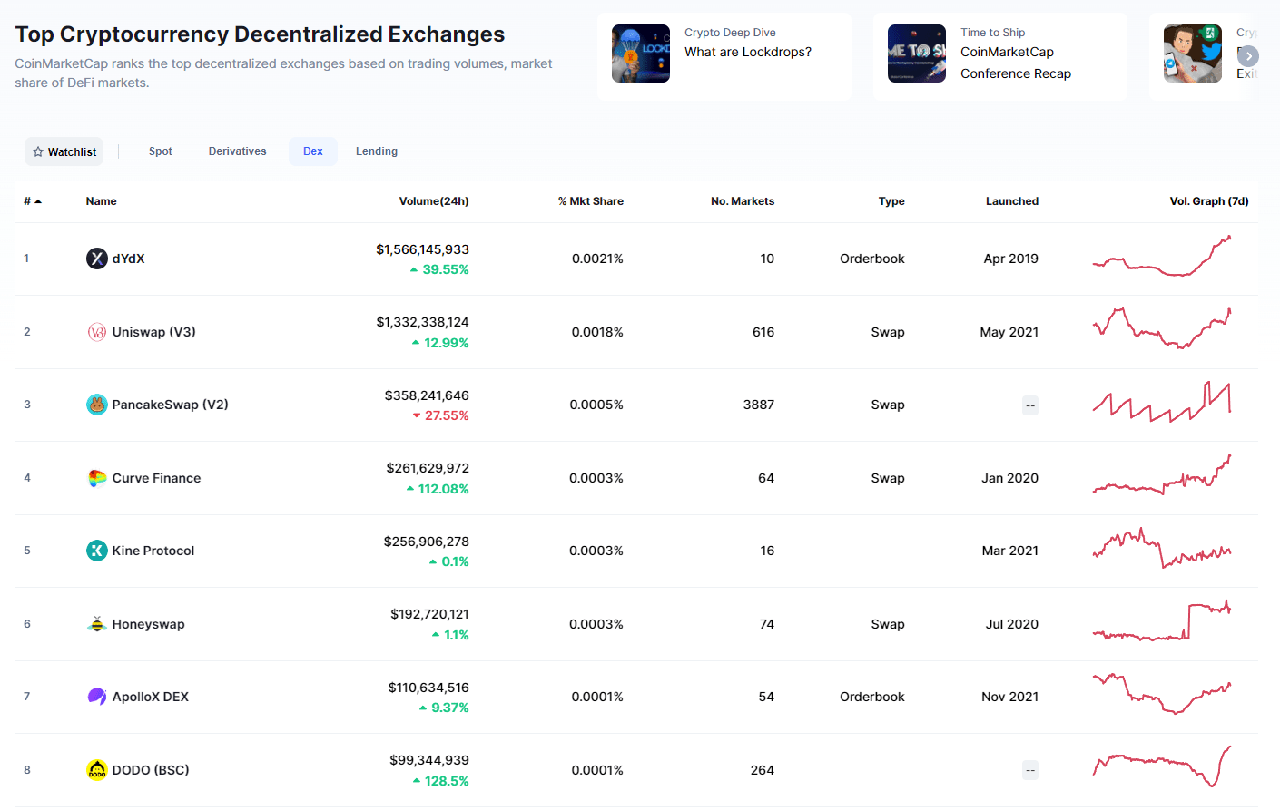Click 'What are Lockdrops?' article title
Screen dimensions: 1280x810
point(748,52)
